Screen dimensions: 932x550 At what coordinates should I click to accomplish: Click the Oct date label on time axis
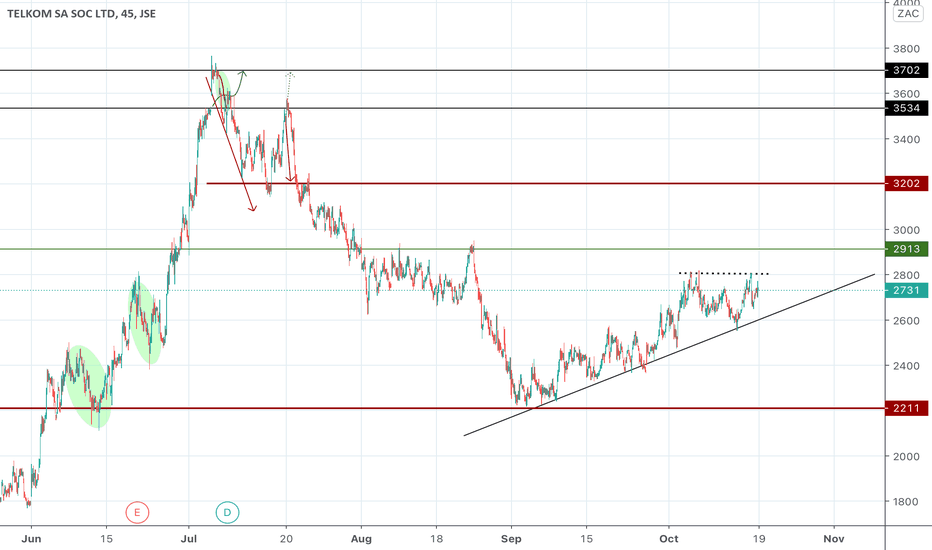(x=669, y=539)
